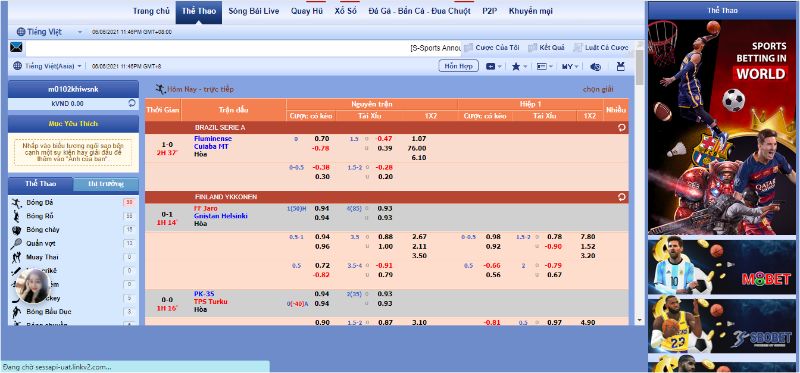Select odds 76.00 in Fluminense 1X2

417,148
